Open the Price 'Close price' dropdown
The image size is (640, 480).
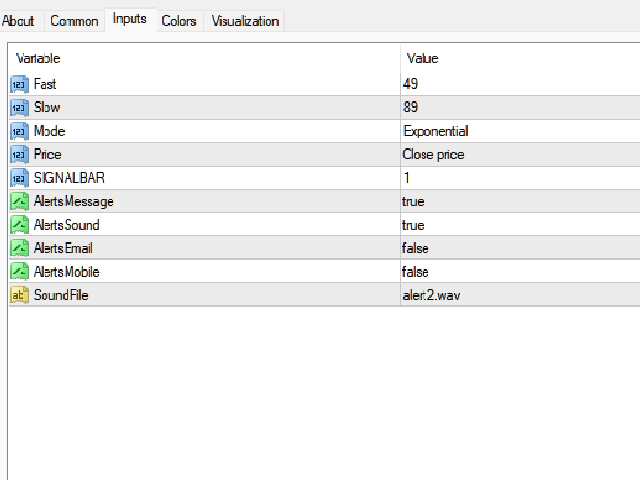click(x=433, y=154)
